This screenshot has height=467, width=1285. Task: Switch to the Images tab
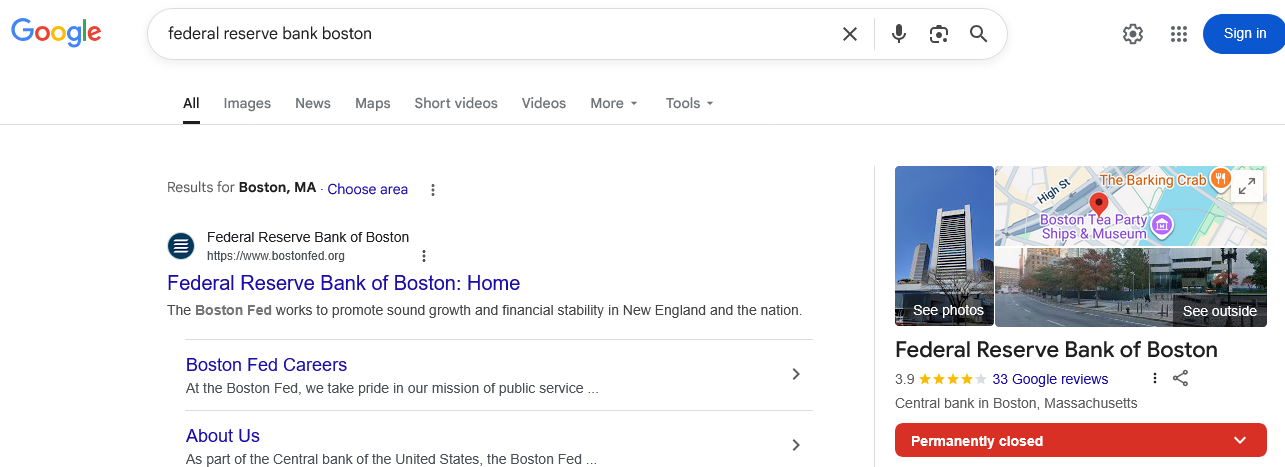247,103
